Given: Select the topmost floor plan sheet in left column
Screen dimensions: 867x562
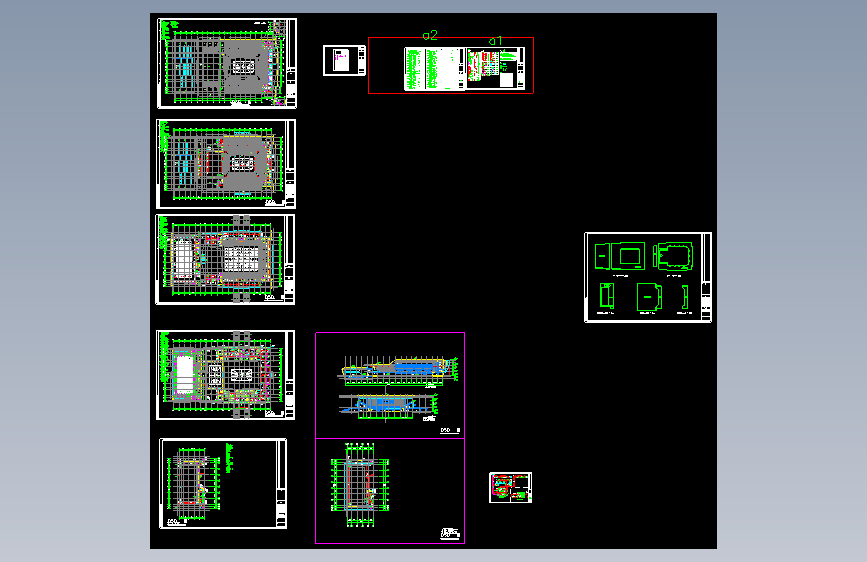Looking at the screenshot, I should coord(227,63).
